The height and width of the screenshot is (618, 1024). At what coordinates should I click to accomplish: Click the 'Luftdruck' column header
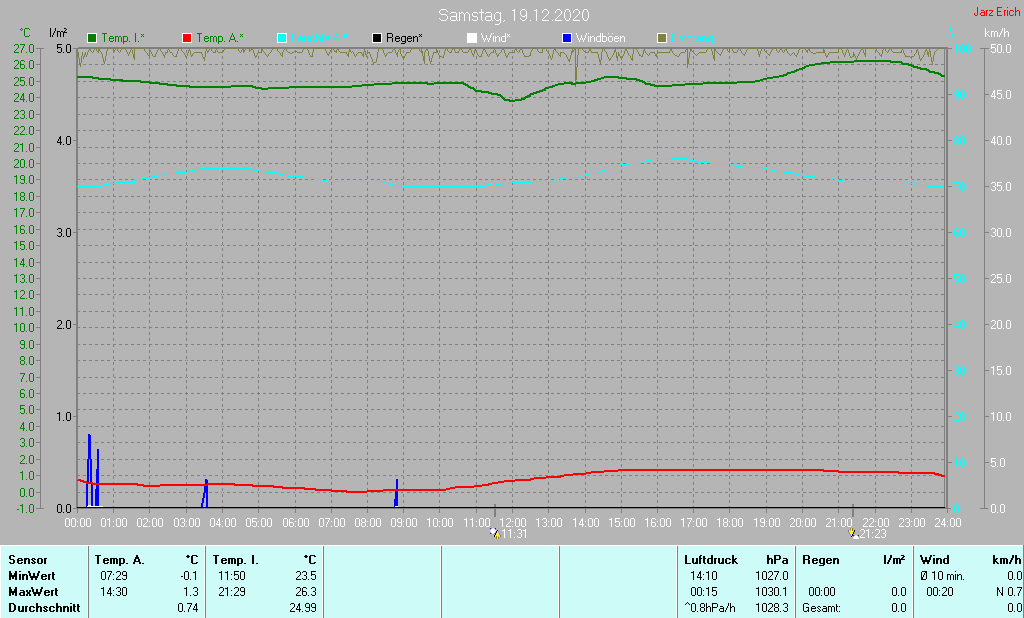pos(711,560)
